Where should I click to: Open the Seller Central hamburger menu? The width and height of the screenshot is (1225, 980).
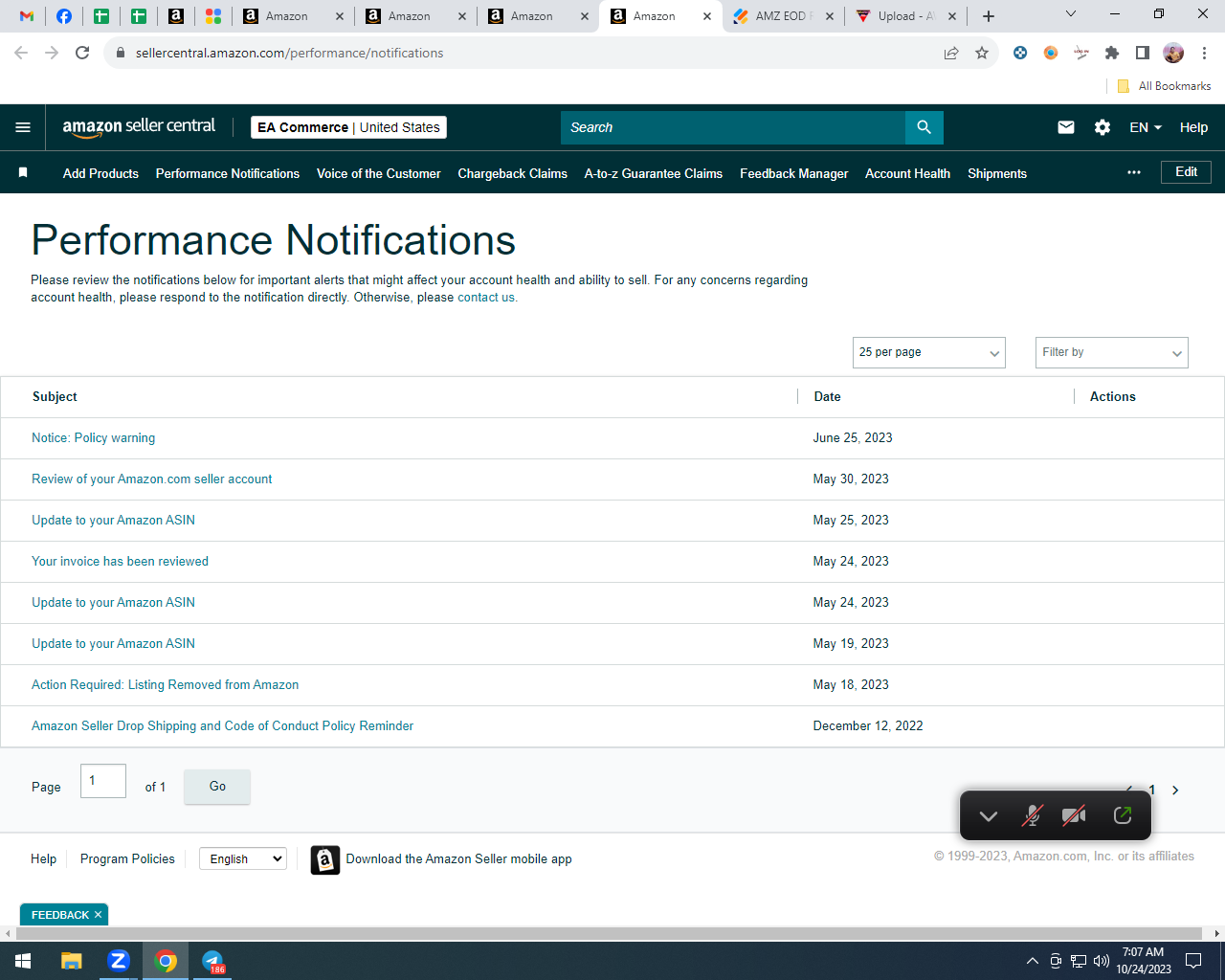click(23, 127)
